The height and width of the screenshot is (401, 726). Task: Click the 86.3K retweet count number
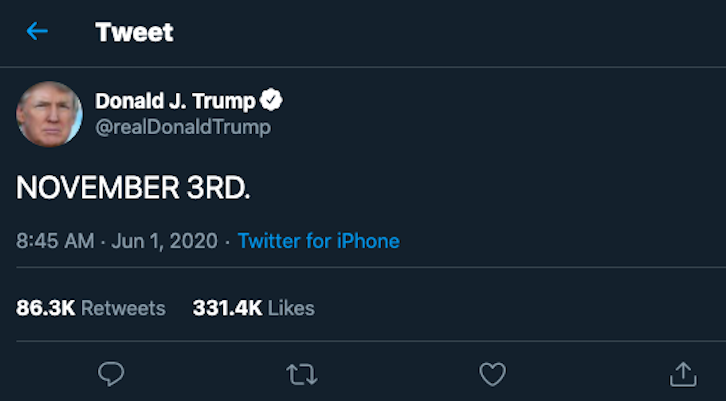click(x=45, y=308)
